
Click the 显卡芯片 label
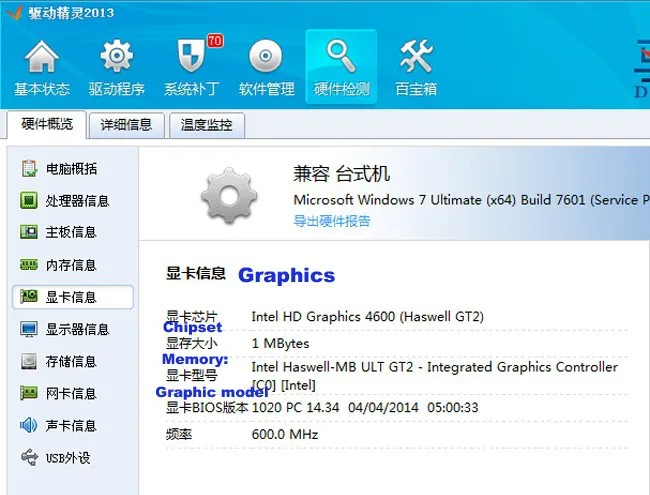point(192,317)
